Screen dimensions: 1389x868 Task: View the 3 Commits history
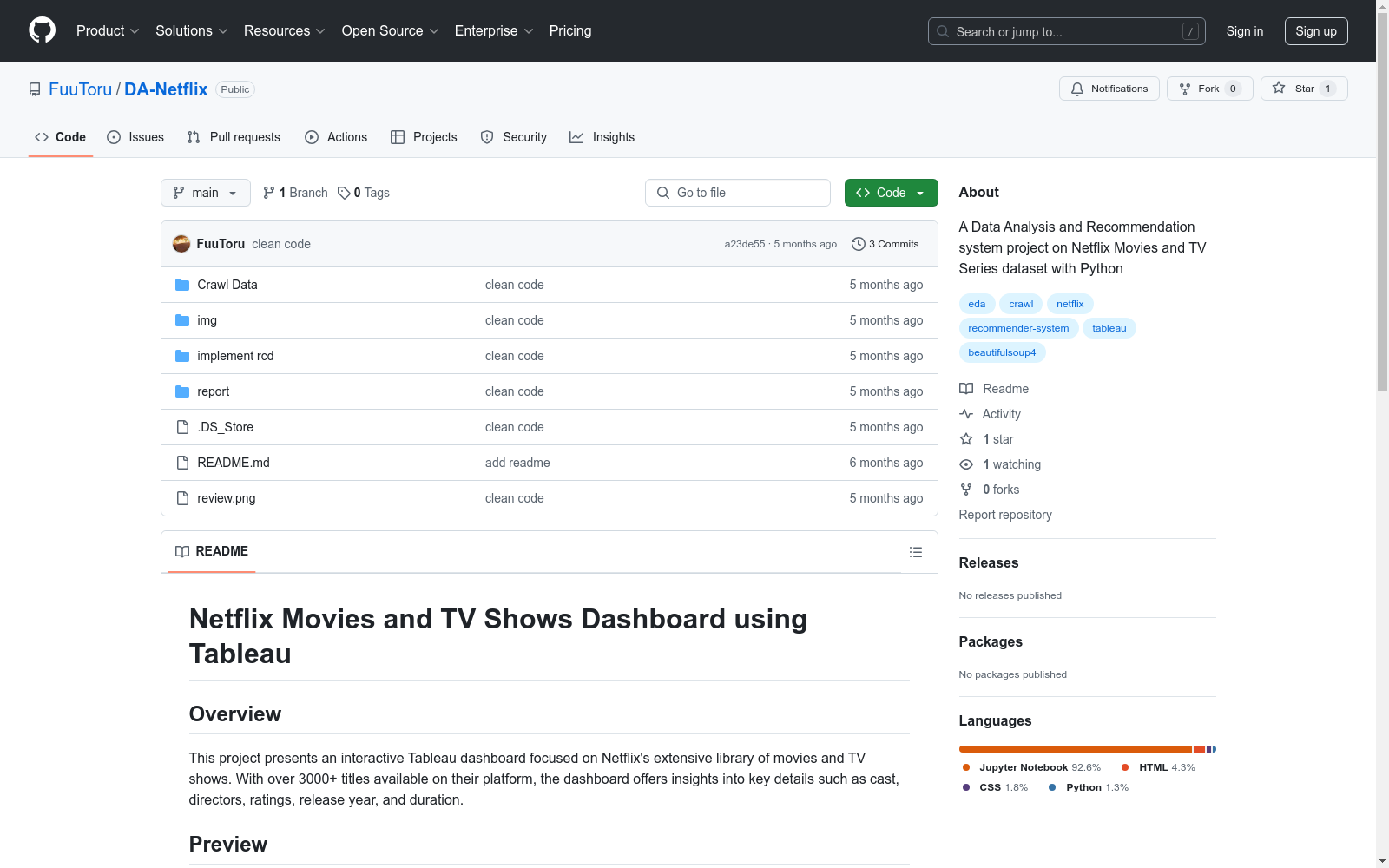pos(885,244)
